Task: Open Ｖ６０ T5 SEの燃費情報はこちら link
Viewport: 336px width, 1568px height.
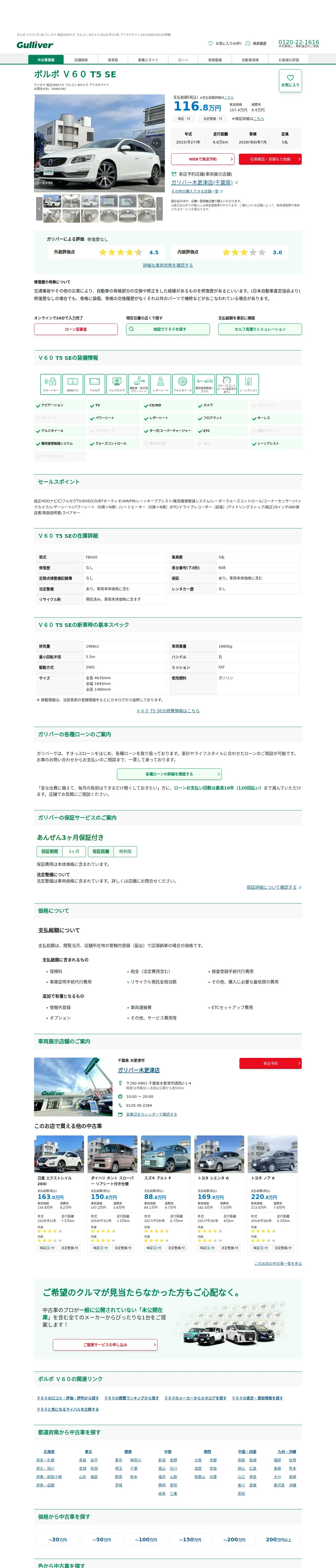Action: tap(168, 711)
